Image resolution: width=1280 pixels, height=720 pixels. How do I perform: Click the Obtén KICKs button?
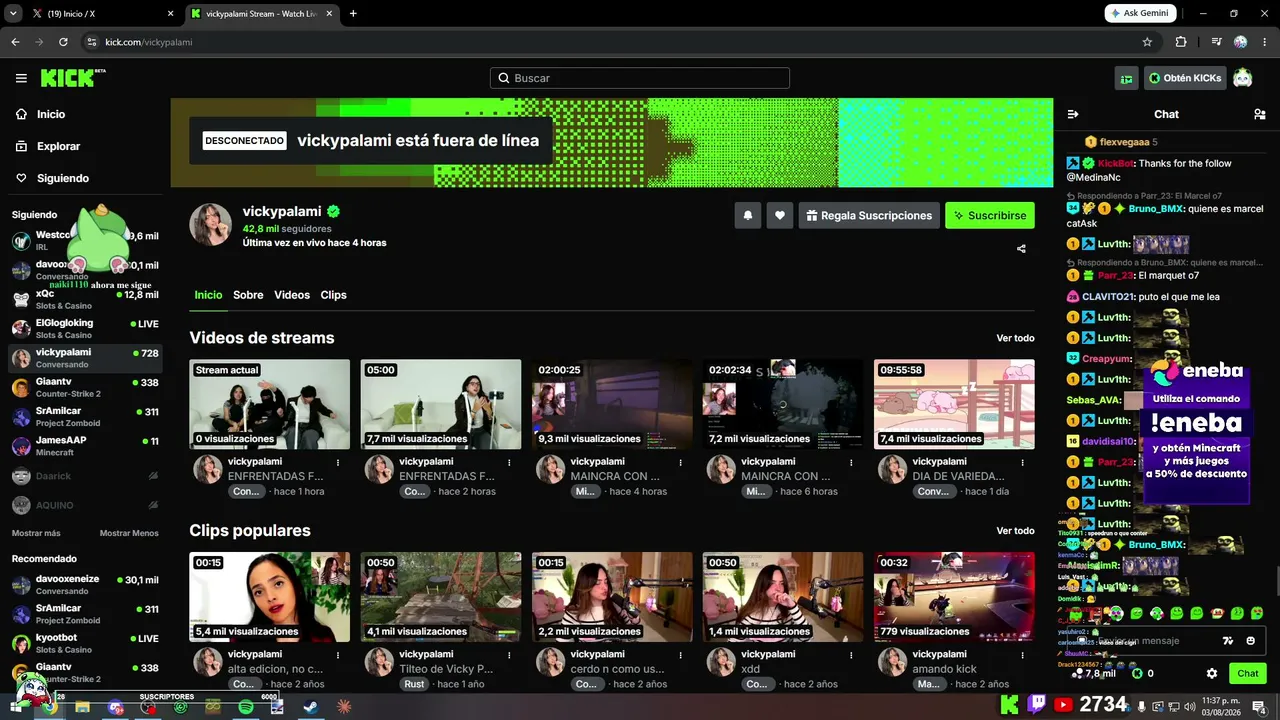point(1185,78)
